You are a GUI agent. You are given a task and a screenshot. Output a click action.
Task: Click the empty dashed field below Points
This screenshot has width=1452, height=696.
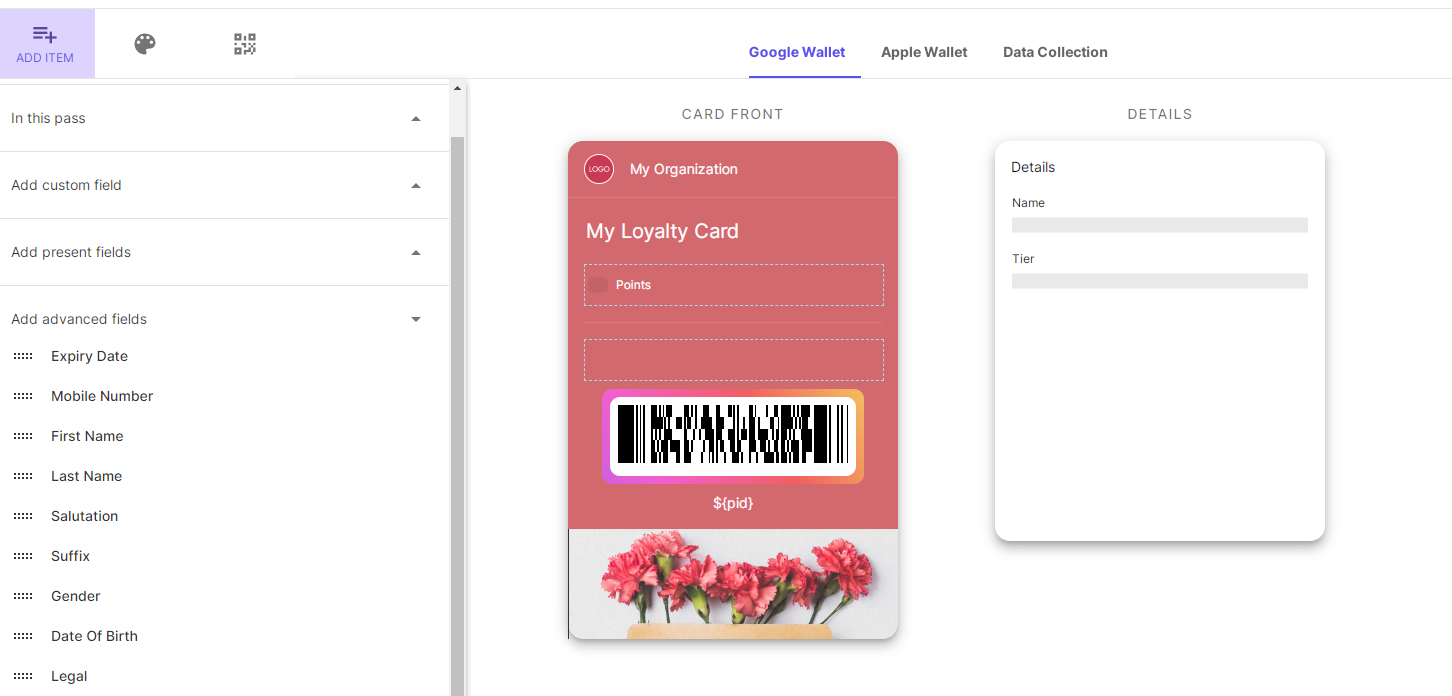pos(734,360)
